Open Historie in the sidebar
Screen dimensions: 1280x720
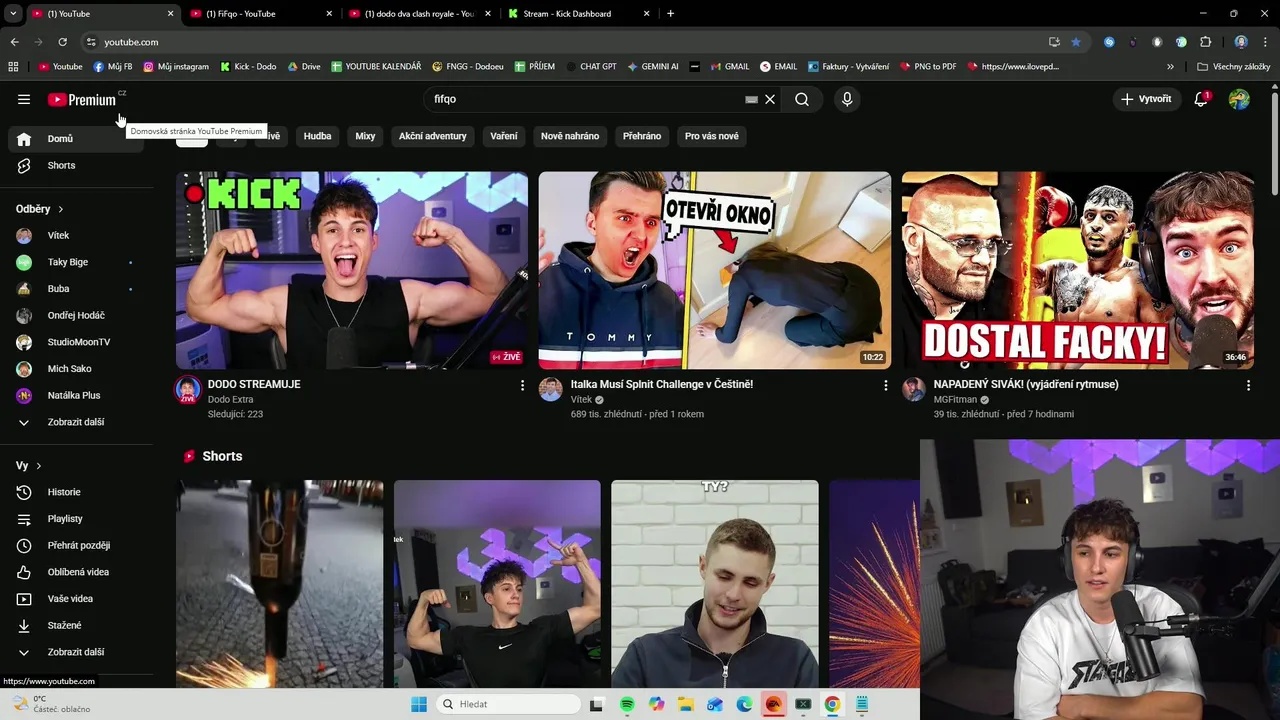click(x=76, y=492)
